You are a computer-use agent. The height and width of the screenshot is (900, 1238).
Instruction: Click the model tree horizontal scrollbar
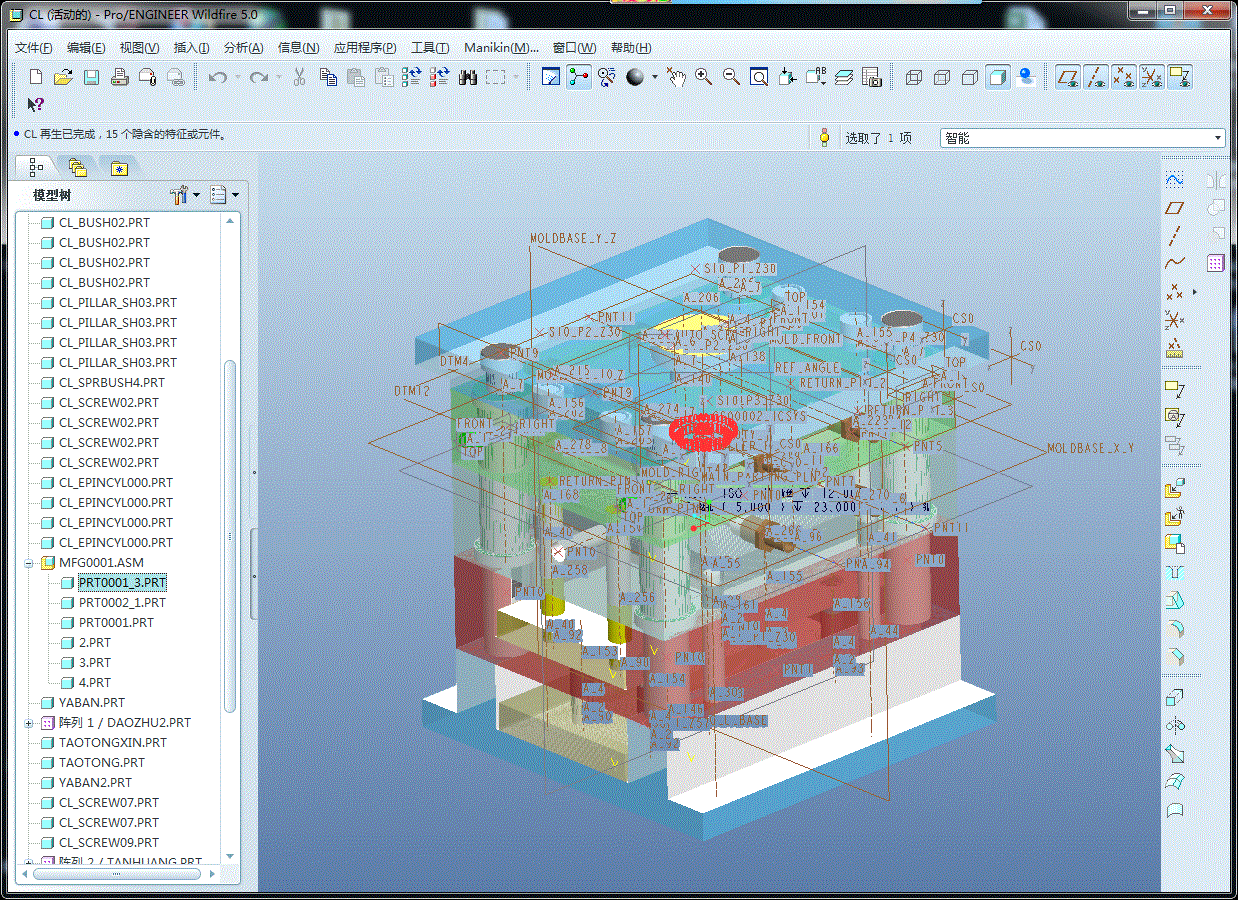pos(116,873)
